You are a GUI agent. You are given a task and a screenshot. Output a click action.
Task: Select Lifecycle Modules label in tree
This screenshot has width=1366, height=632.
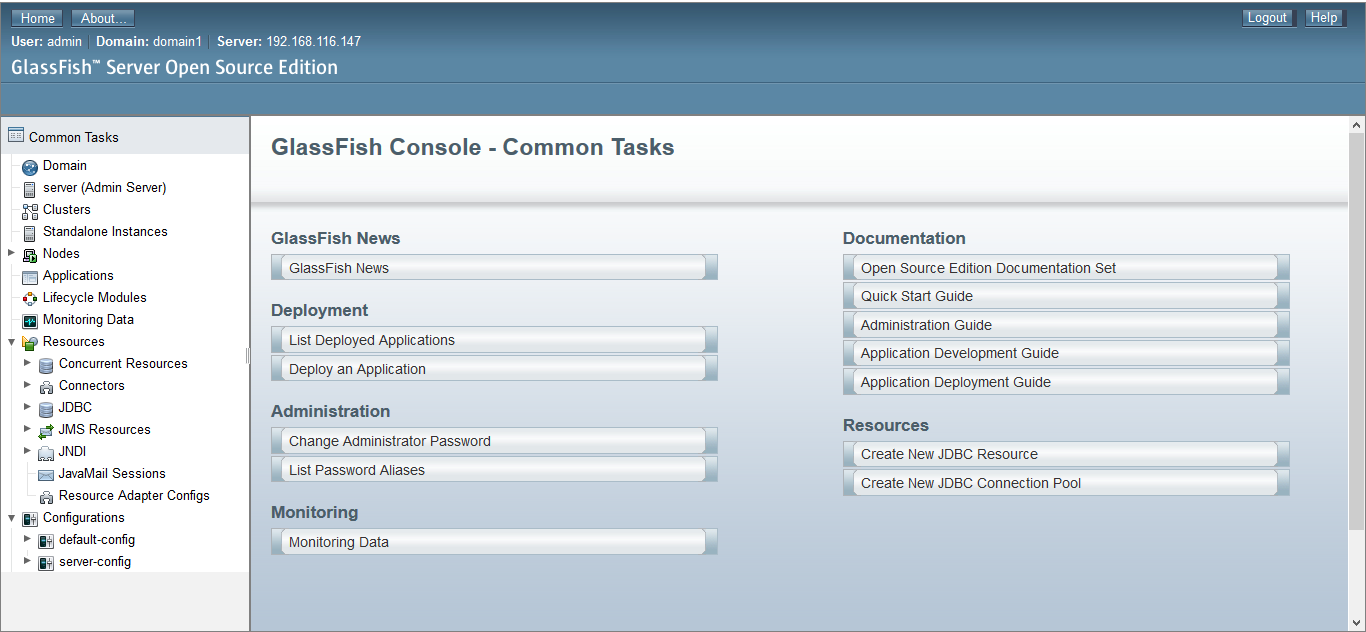coord(95,297)
